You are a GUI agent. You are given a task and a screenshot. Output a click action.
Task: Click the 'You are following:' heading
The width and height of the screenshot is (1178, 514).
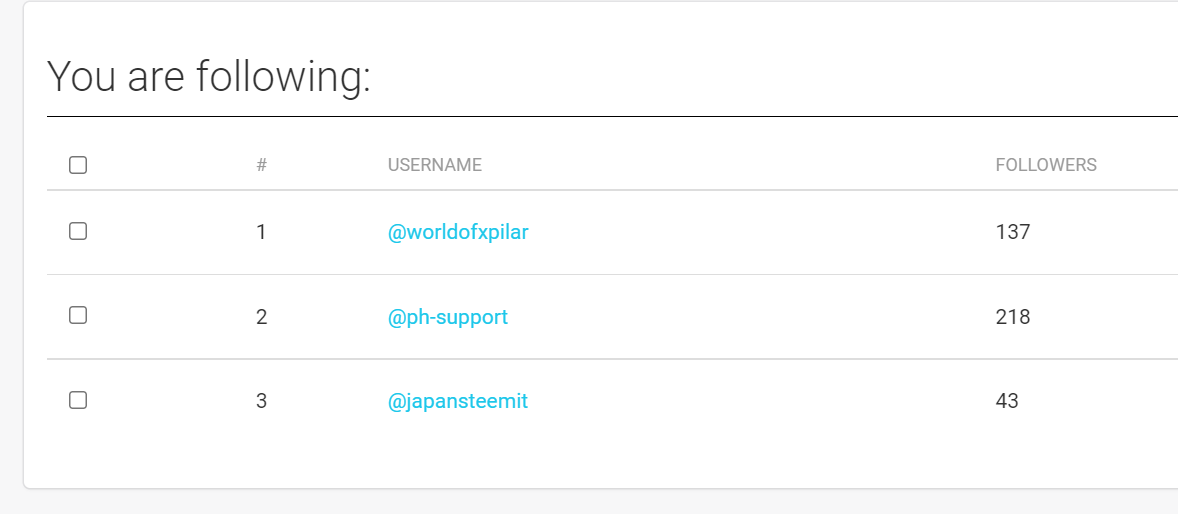point(209,76)
